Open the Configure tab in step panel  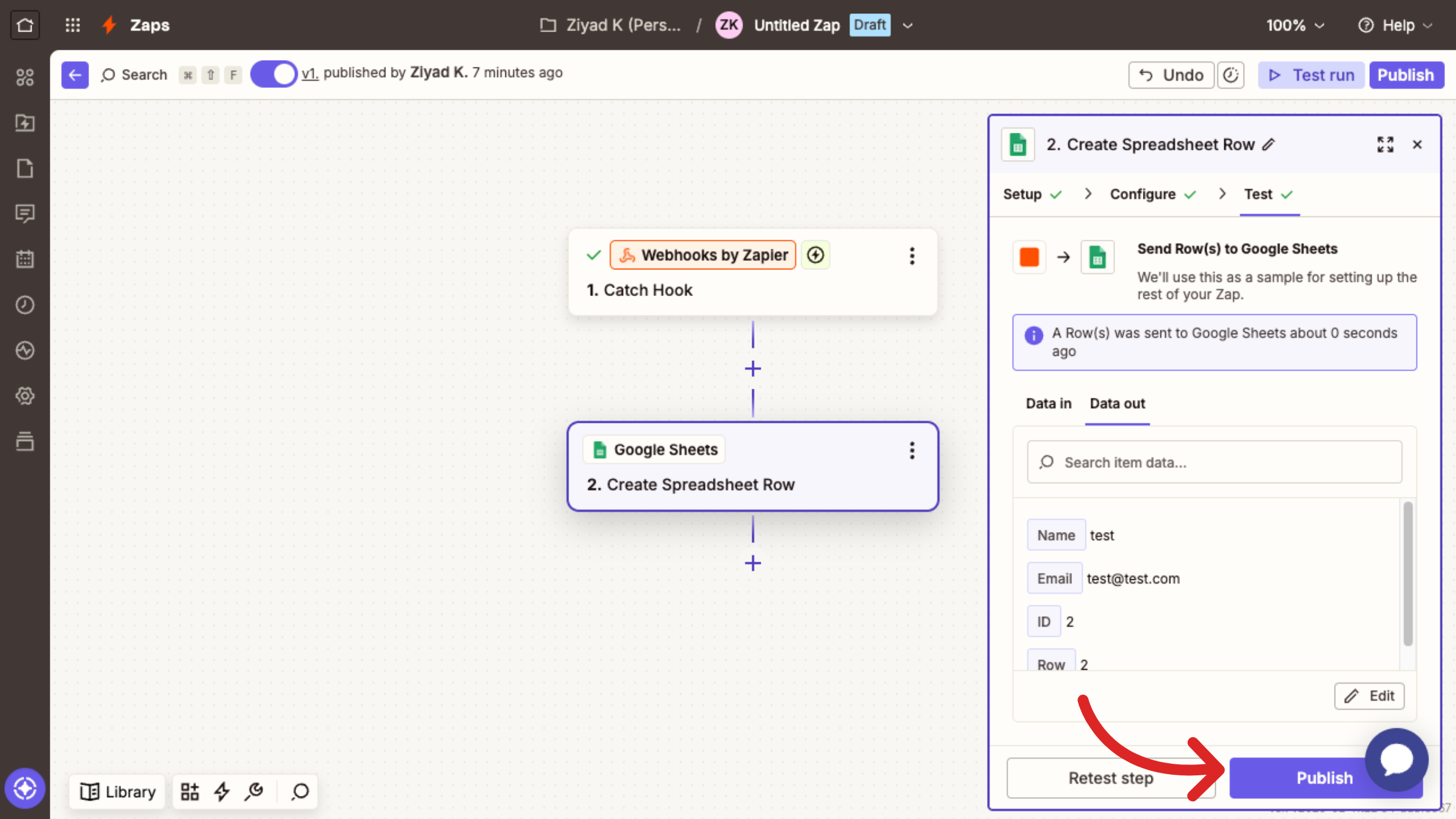click(1143, 194)
